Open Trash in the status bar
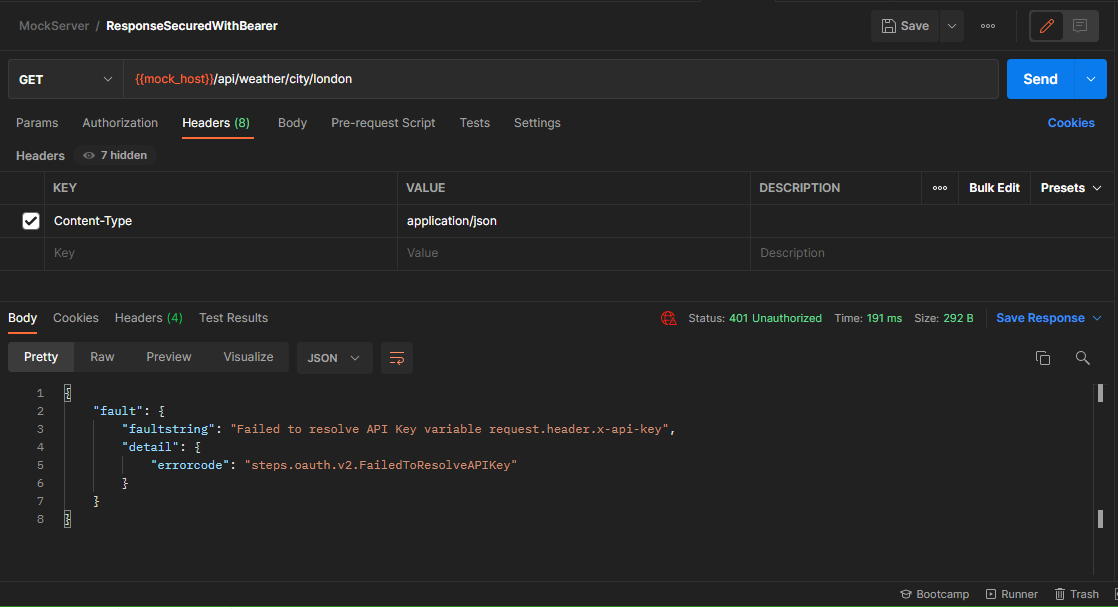 tap(1077, 594)
